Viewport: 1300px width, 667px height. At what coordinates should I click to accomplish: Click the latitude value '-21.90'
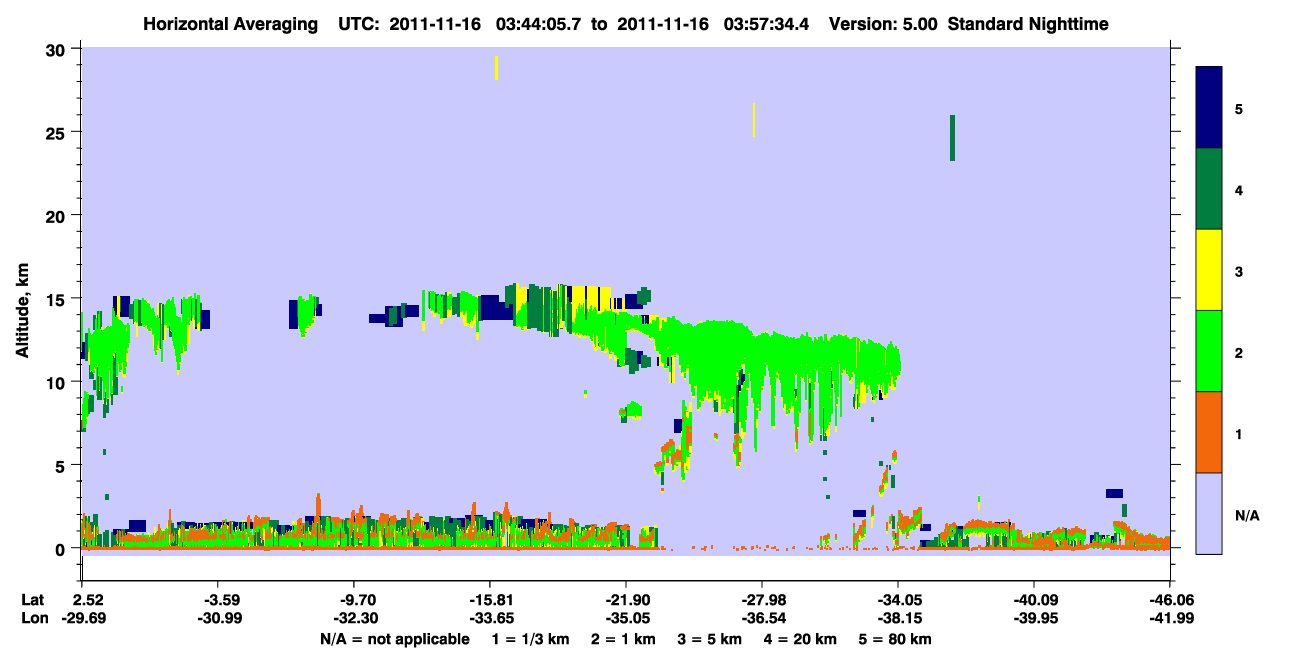click(625, 601)
